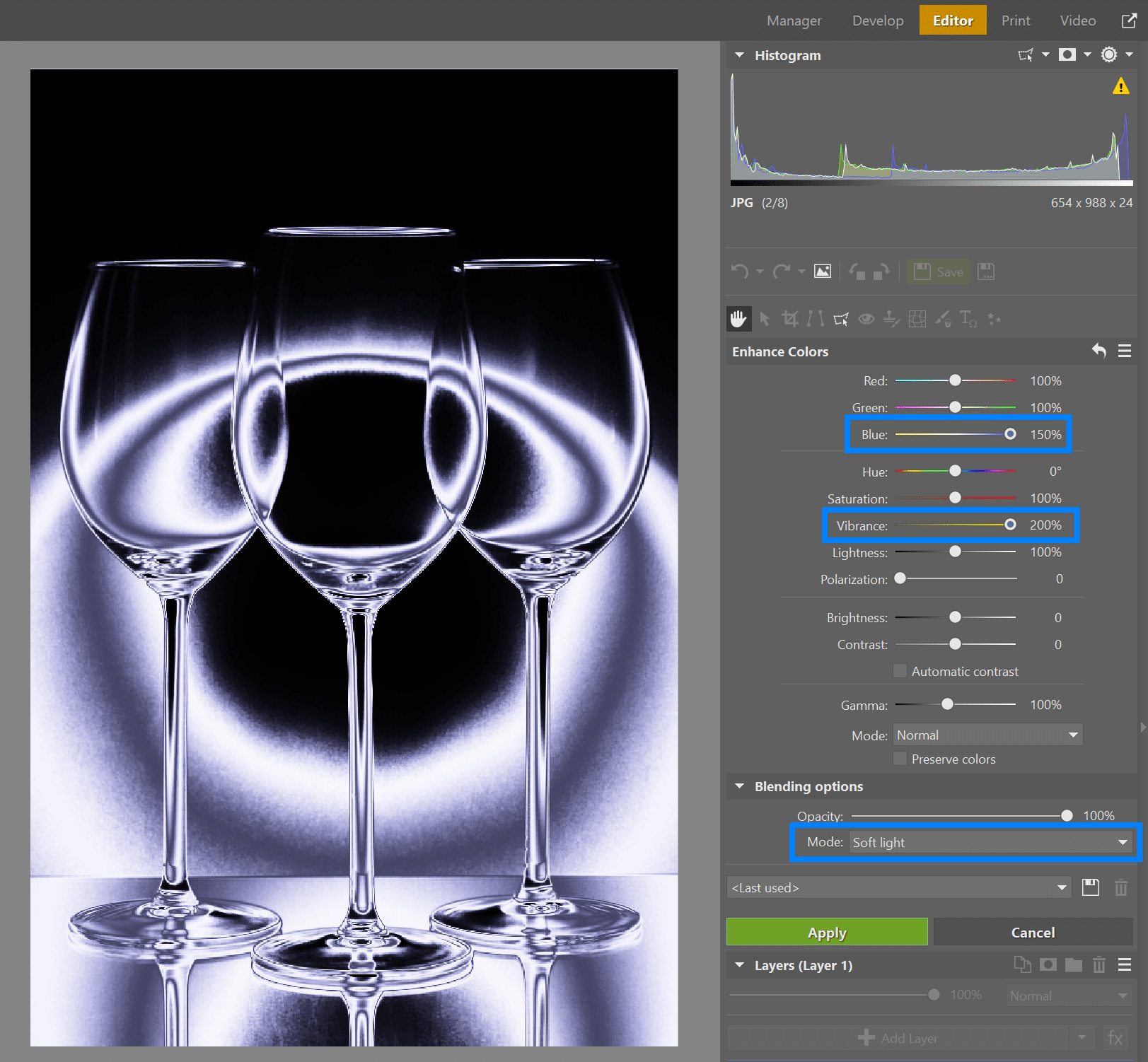Select the Paintbrush tool

[942, 319]
